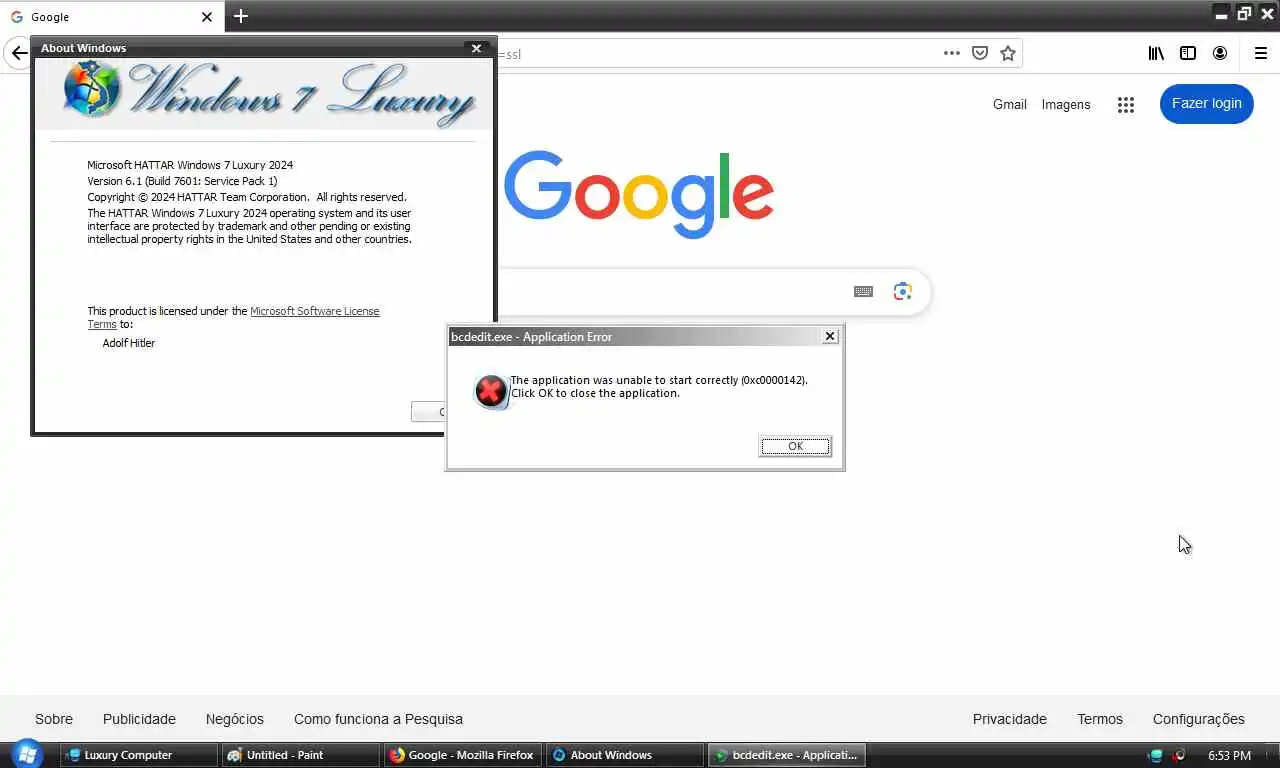This screenshot has width=1280, height=768.
Task: Minimize the Firefox window
Action: (1221, 13)
